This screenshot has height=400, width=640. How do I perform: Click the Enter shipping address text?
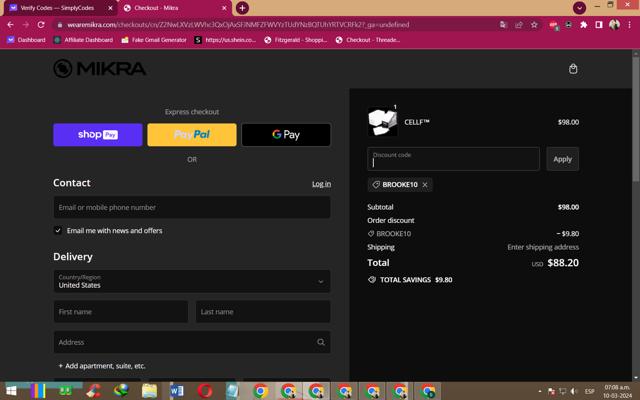543,247
